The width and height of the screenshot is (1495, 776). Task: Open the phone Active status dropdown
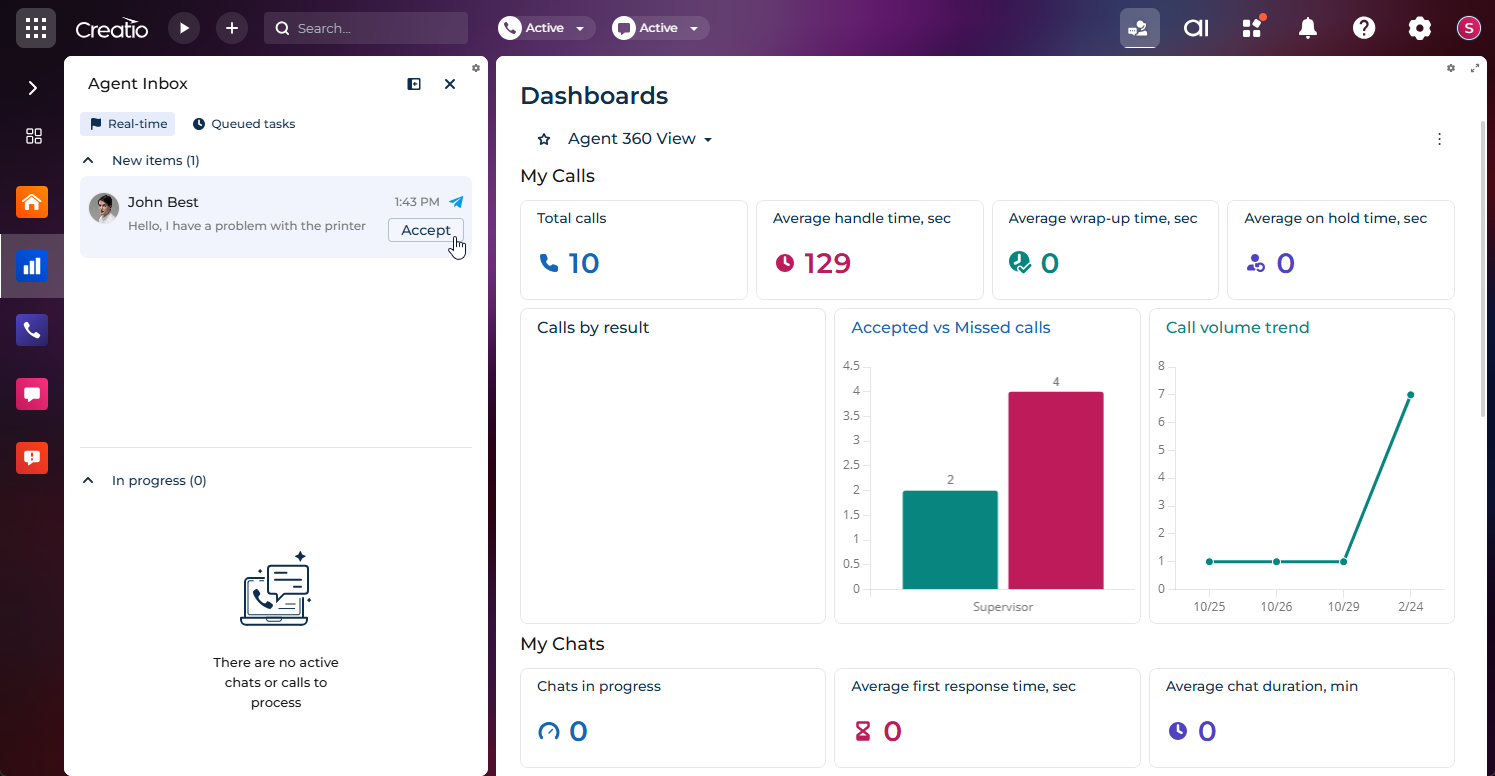[x=547, y=28]
